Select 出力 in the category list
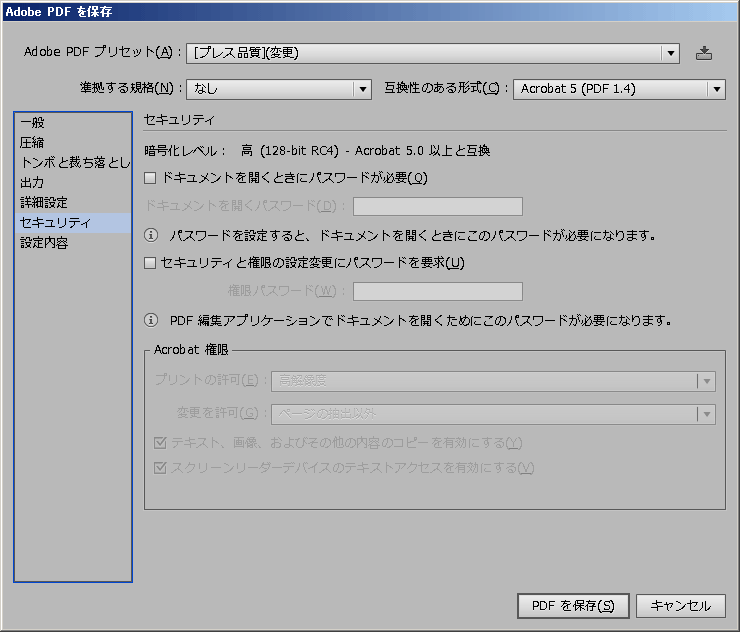The height and width of the screenshot is (632, 740). [x=32, y=183]
